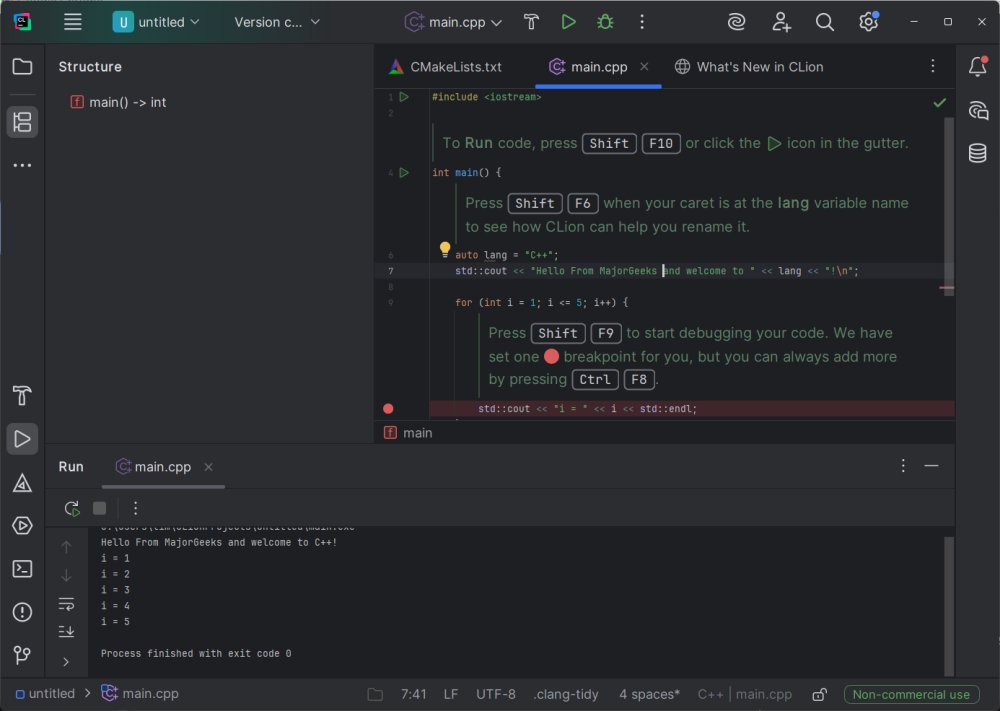The height and width of the screenshot is (711, 1000).
Task: Open the Database tool window icon
Action: point(977,153)
